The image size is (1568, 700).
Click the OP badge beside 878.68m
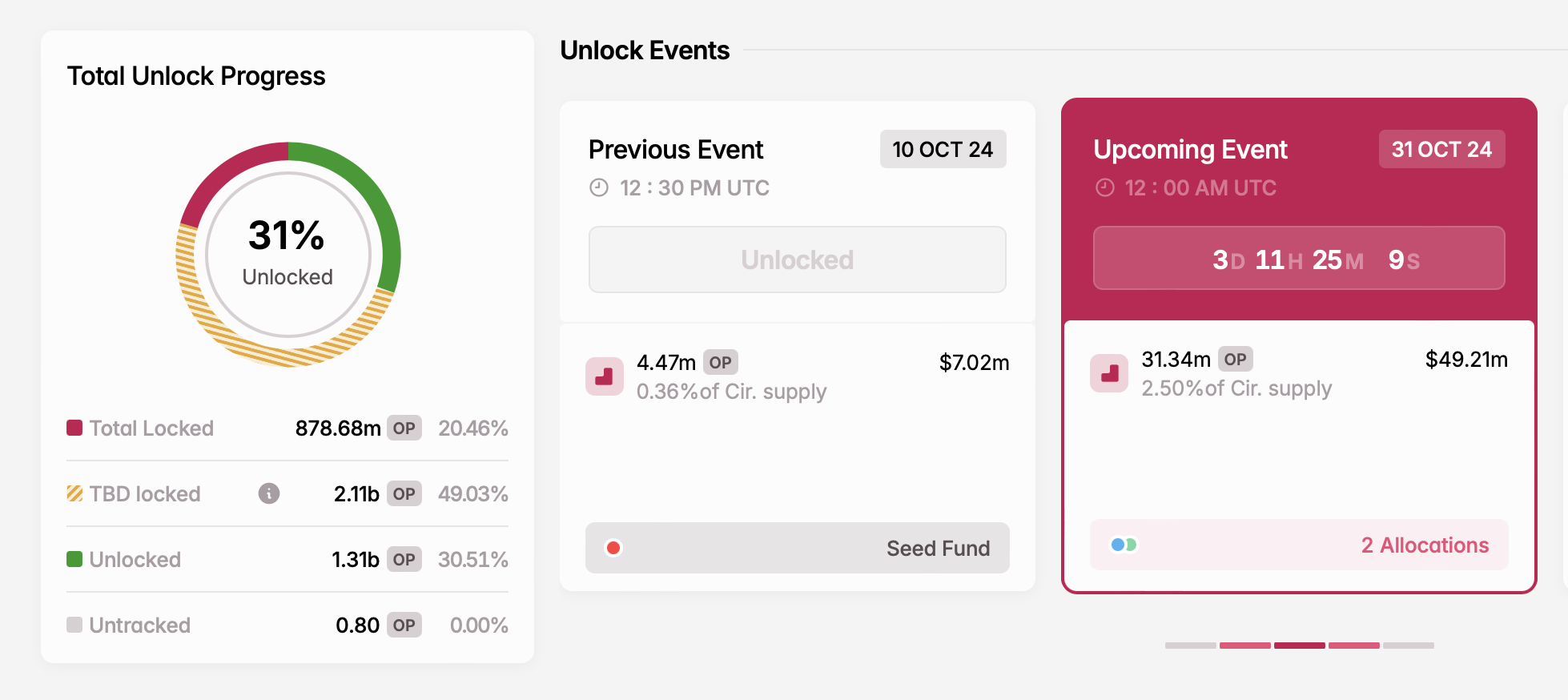[x=404, y=428]
